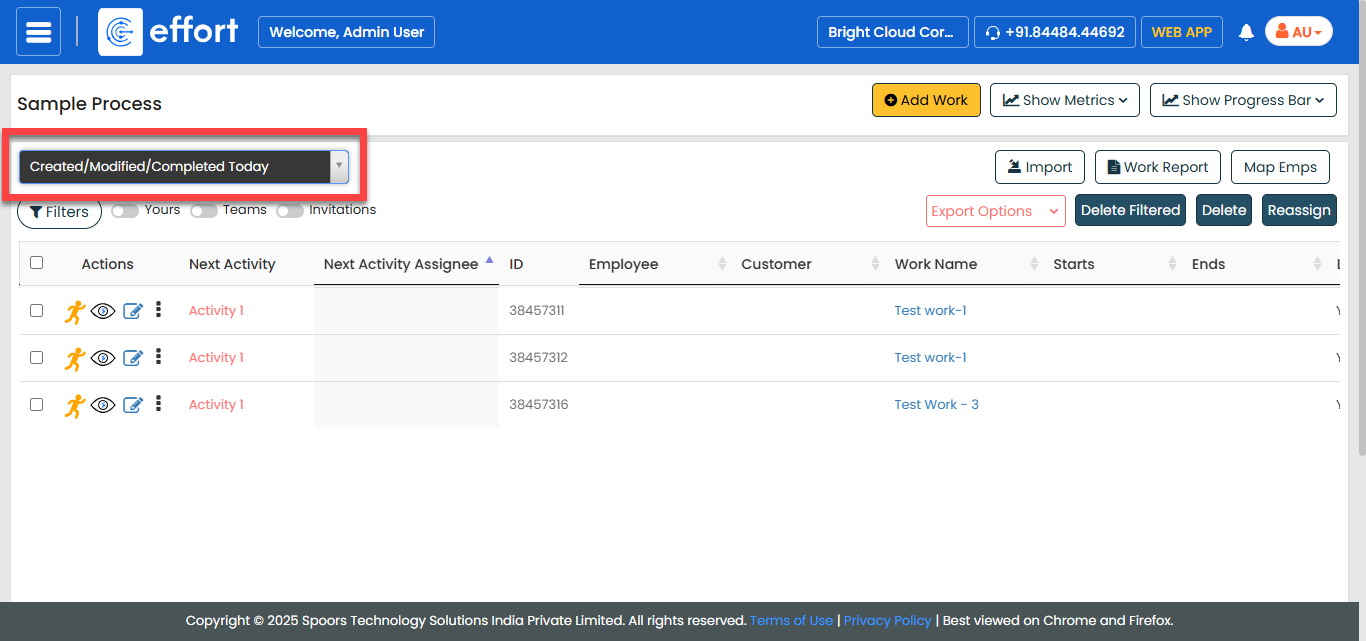Click the notification bell icon
This screenshot has height=641, width=1366.
pos(1246,32)
